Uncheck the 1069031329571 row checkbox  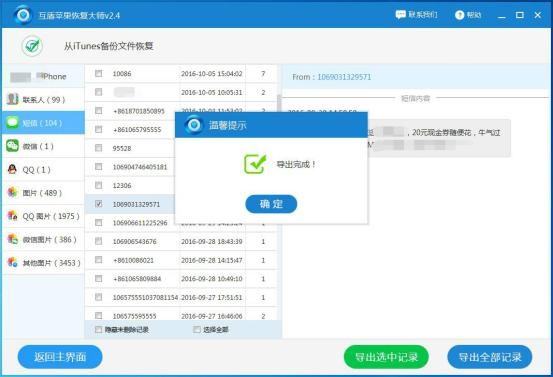99,204
